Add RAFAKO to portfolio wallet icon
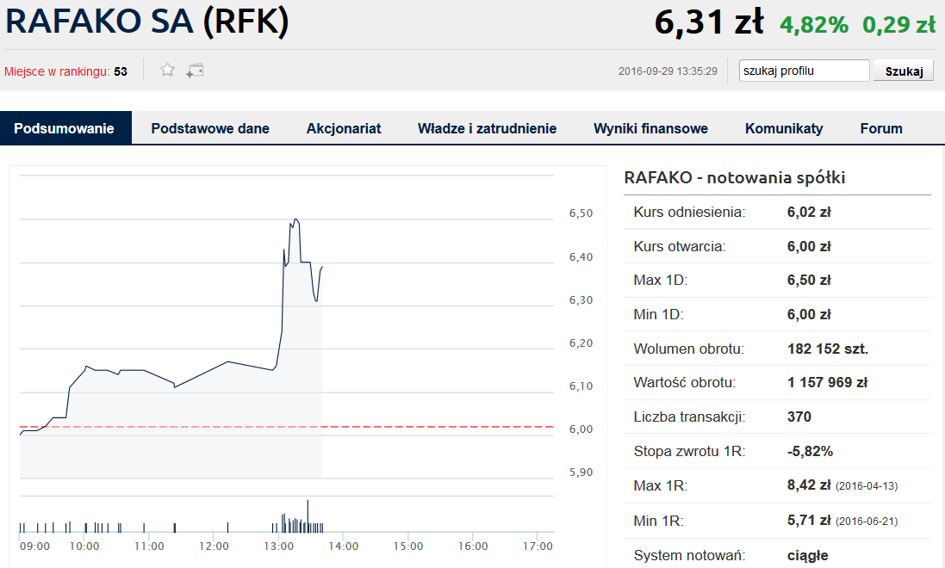 [195, 71]
